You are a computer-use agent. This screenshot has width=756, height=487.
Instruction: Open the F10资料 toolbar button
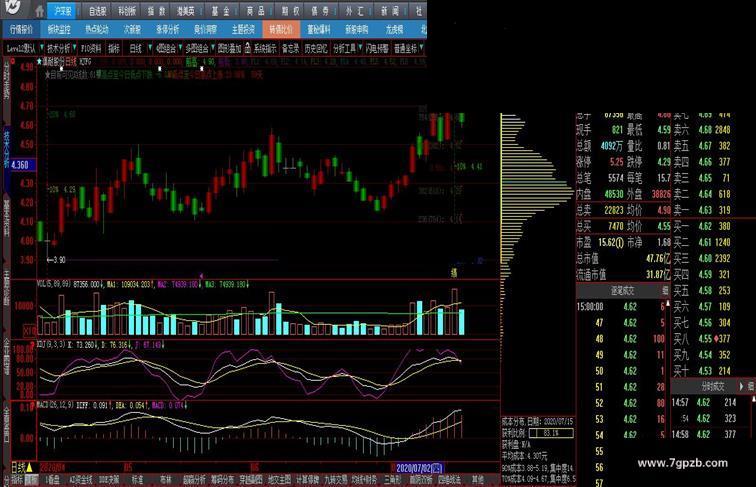pos(91,48)
